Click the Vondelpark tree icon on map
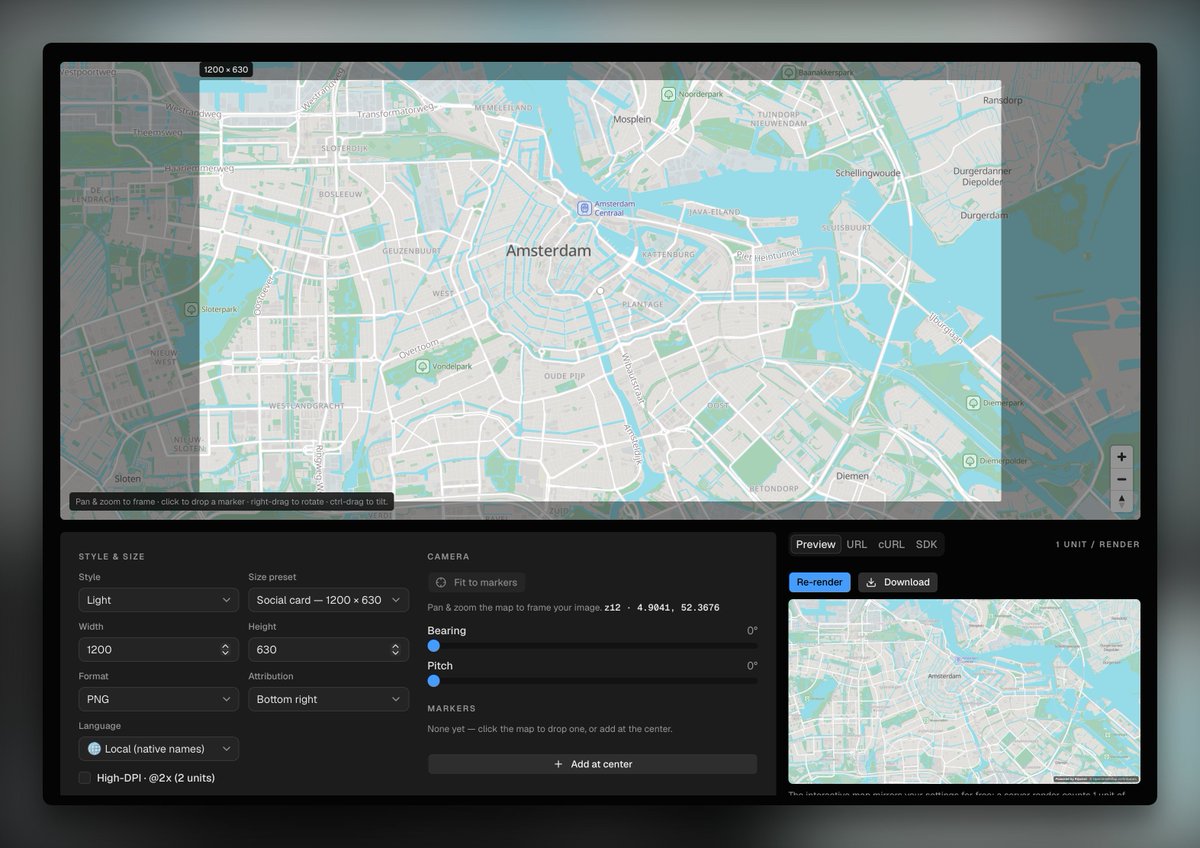Image resolution: width=1200 pixels, height=848 pixels. (422, 367)
